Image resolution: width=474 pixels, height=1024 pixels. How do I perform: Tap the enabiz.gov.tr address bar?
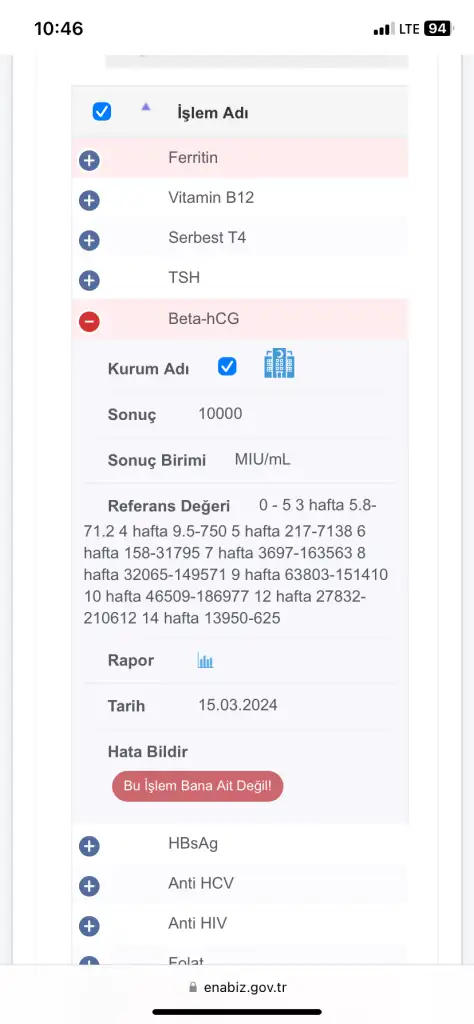point(237,987)
